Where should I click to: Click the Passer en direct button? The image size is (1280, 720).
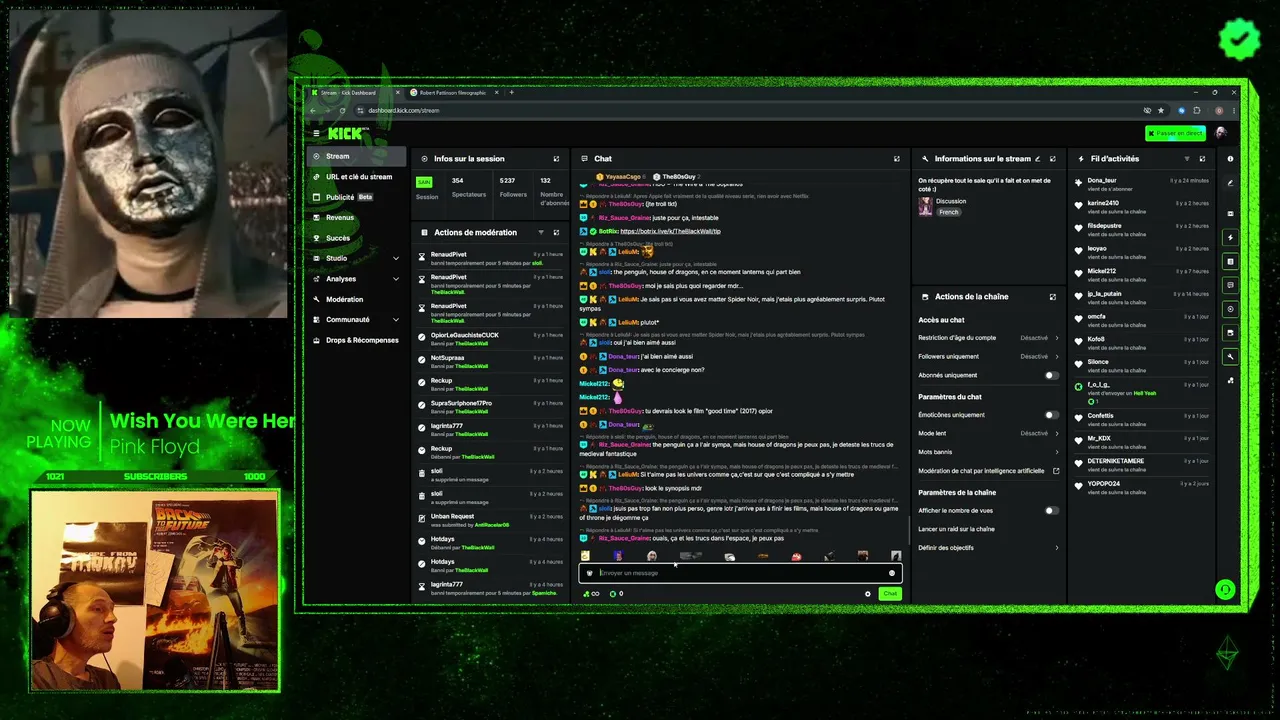tap(1175, 133)
